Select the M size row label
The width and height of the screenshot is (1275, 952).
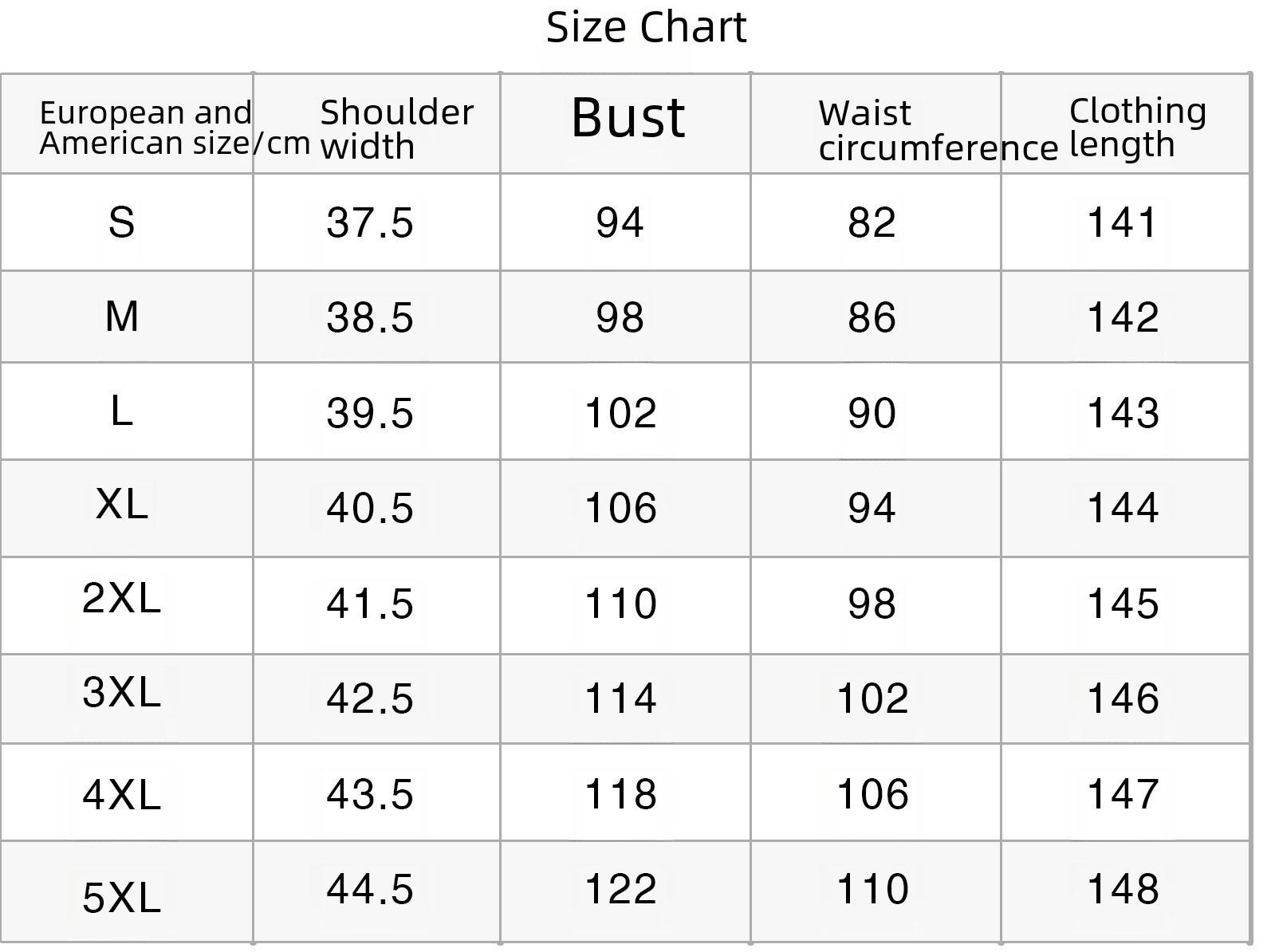[x=121, y=317]
